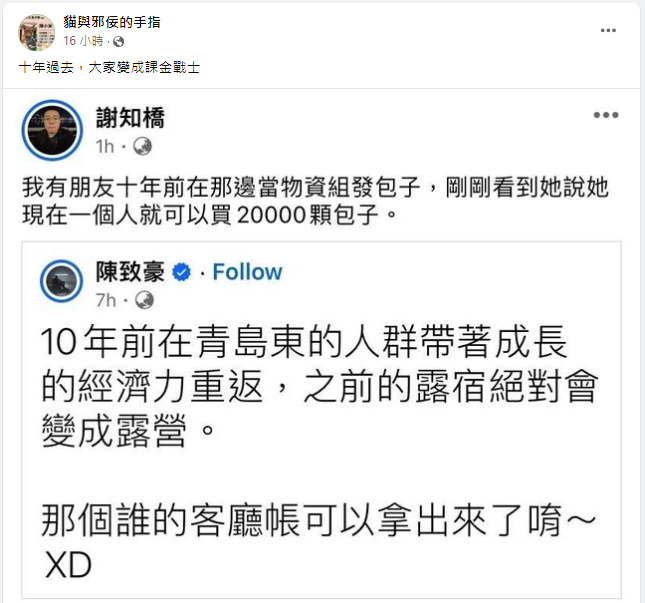This screenshot has width=645, height=603.
Task: Click the quoted text about 青島東
Action: (x=320, y=386)
